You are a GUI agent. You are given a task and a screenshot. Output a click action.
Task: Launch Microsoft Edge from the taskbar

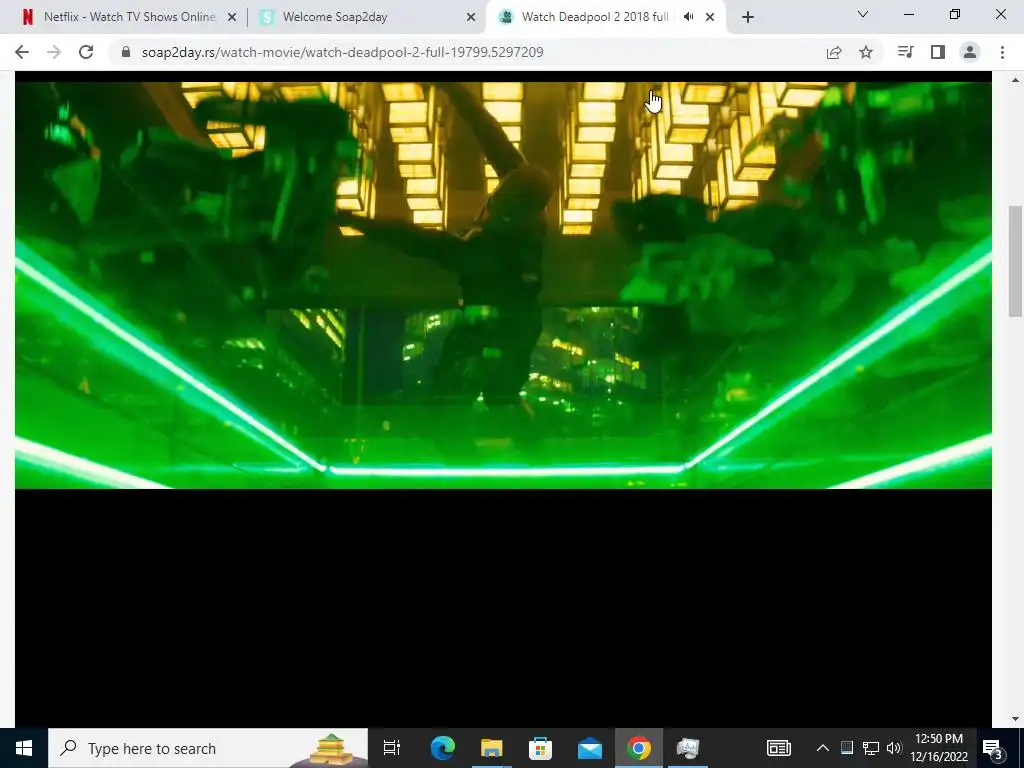coord(442,748)
